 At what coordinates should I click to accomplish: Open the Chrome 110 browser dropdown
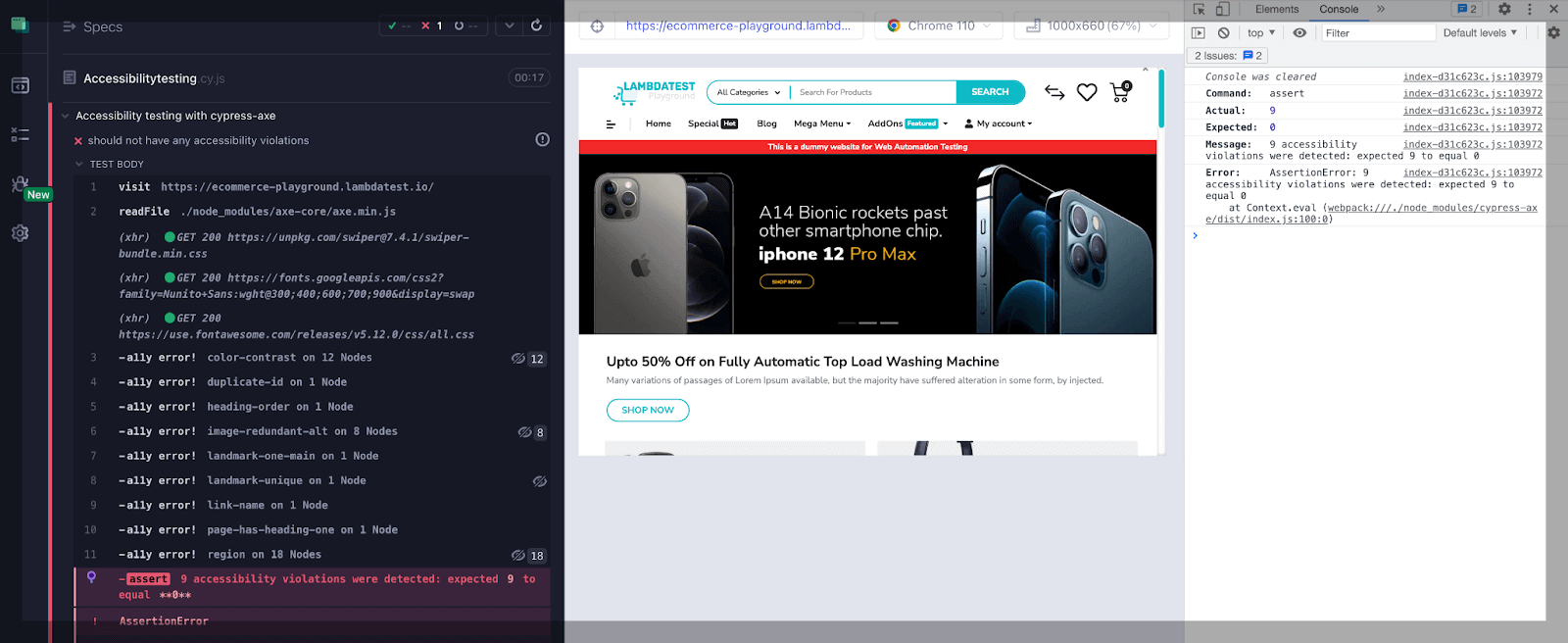939,26
